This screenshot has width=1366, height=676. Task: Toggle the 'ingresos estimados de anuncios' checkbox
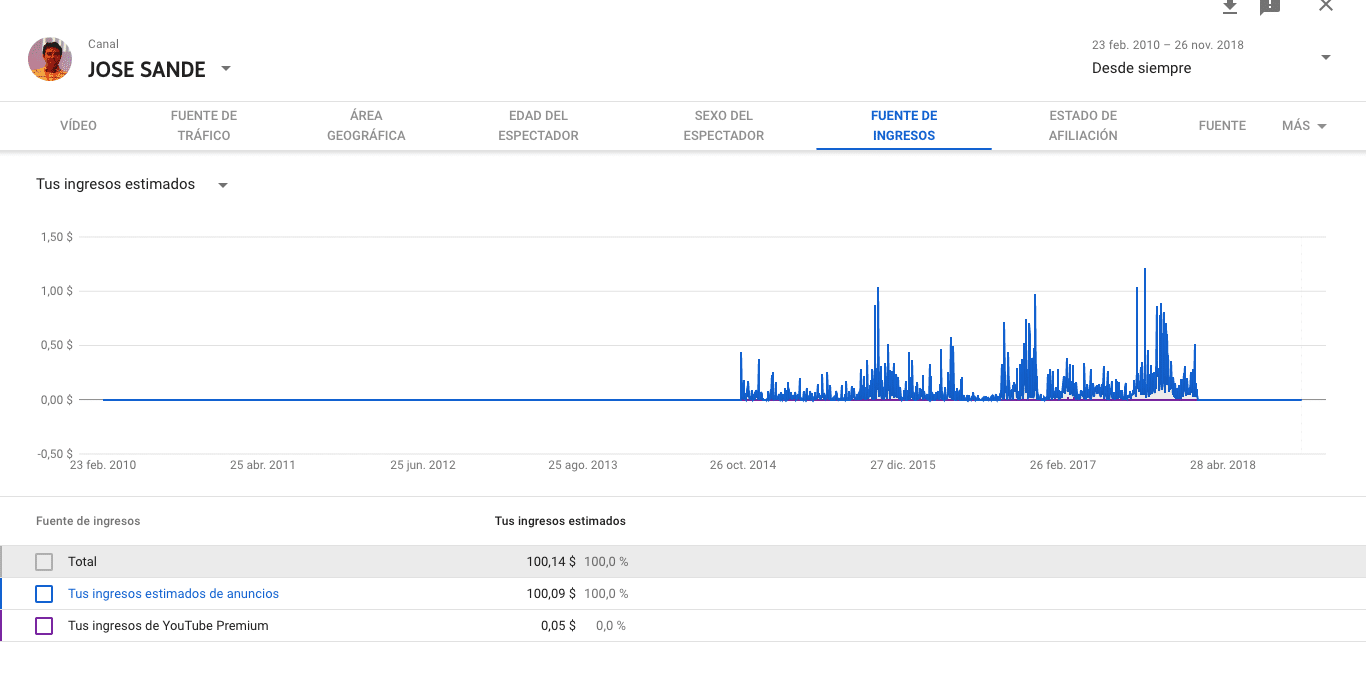click(44, 594)
